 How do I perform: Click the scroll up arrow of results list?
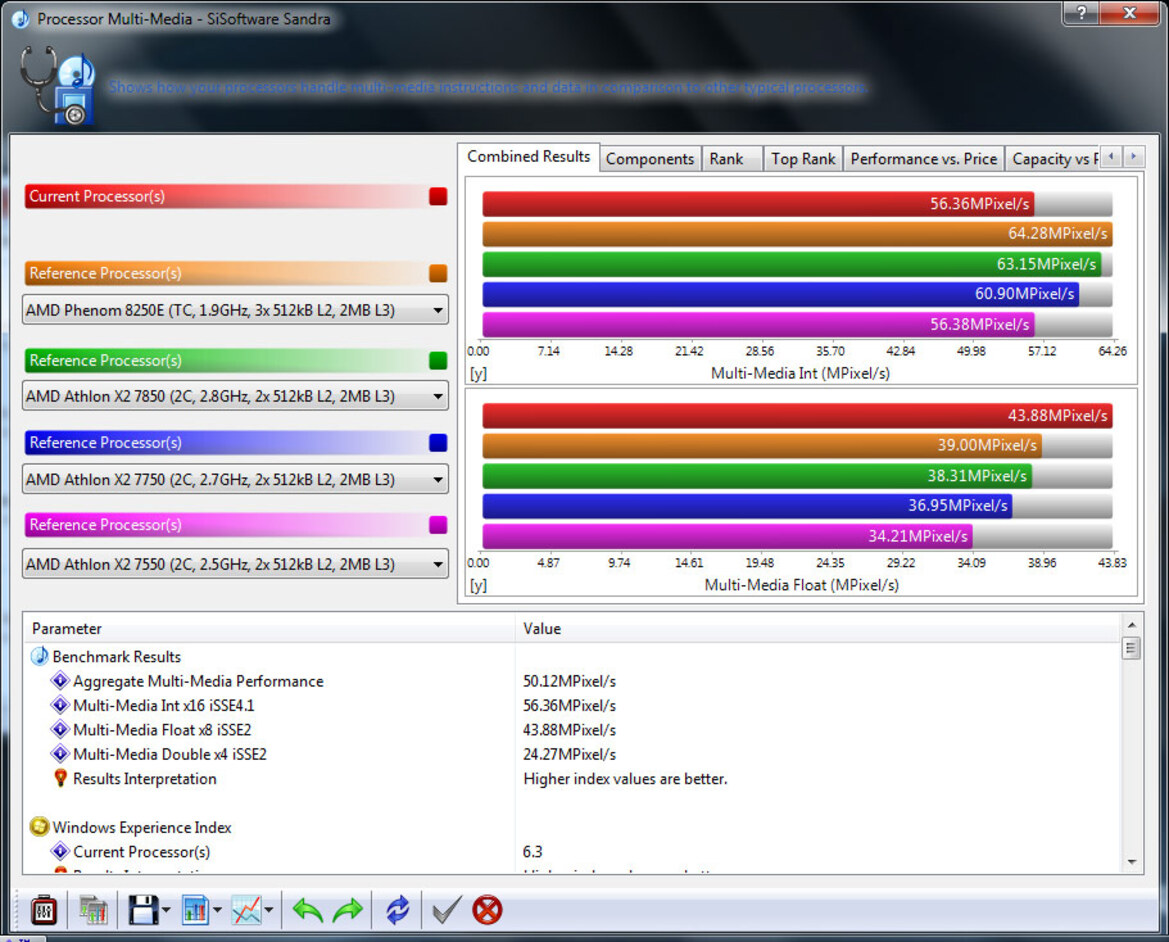click(x=1131, y=625)
